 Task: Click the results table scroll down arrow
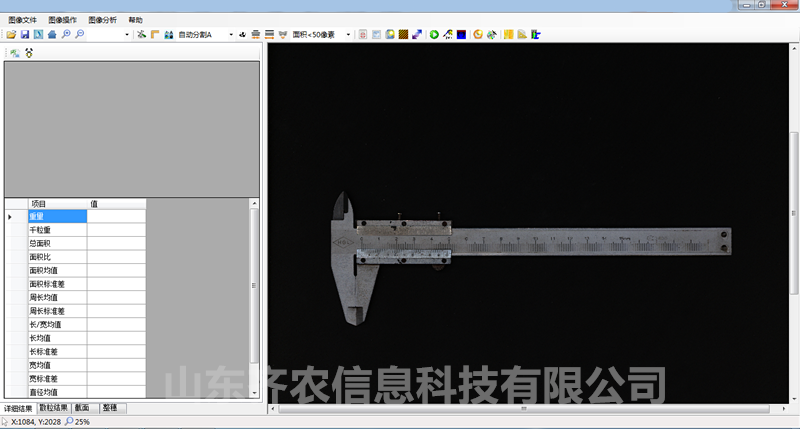coord(254,393)
